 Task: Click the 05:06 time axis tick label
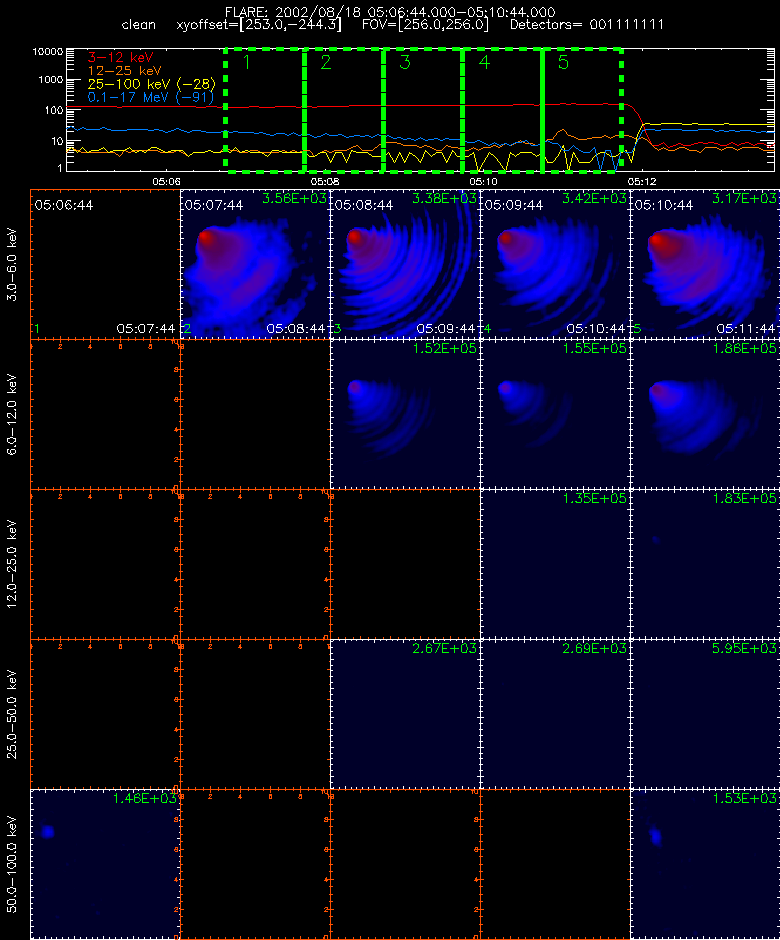click(166, 181)
